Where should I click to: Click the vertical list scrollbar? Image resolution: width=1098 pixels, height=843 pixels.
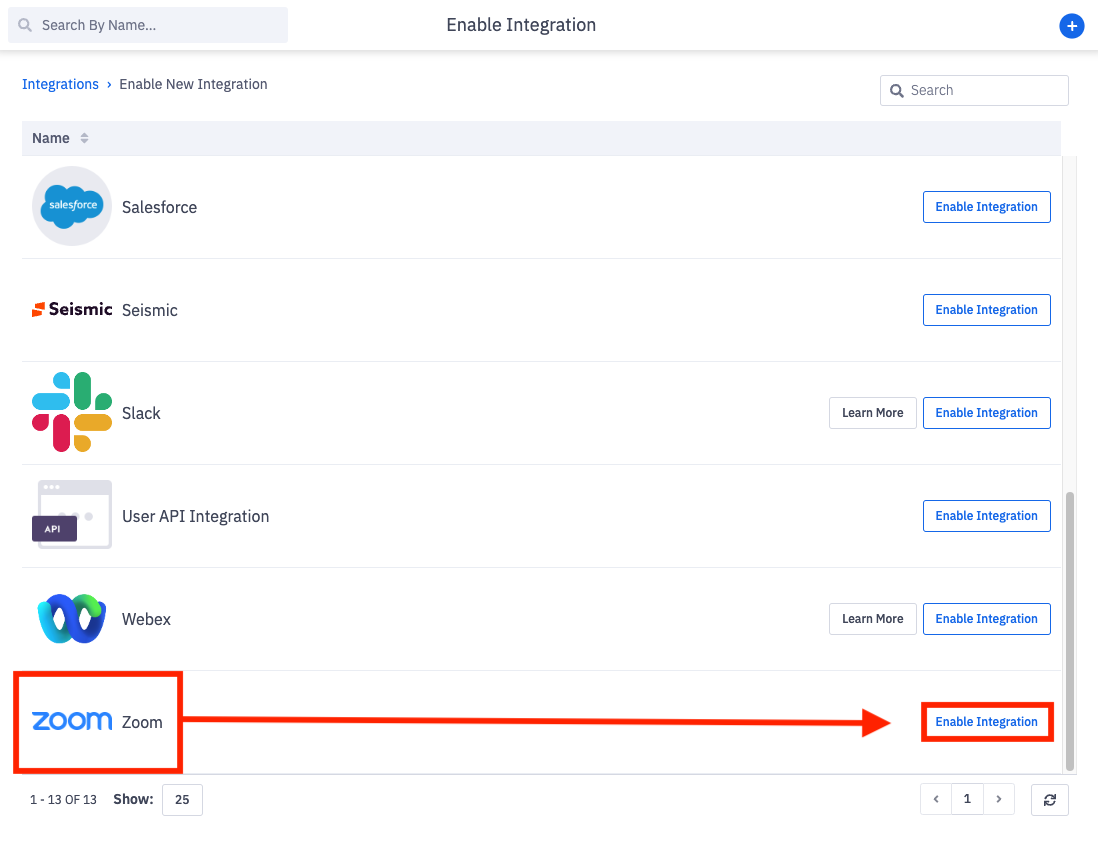[1070, 630]
